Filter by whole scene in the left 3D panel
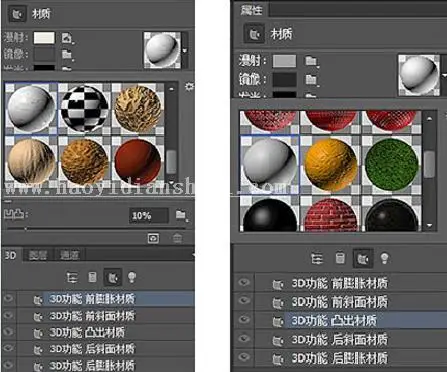 pyautogui.click(x=72, y=277)
